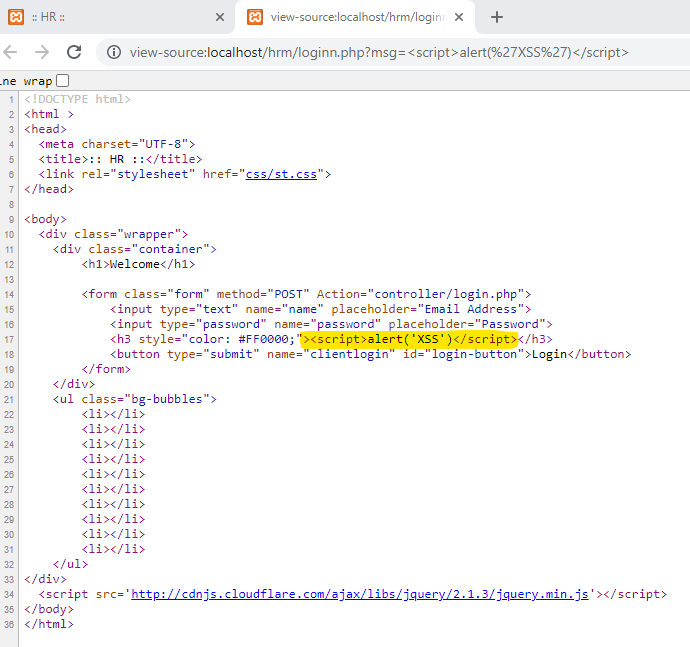Click the browser back arrow
Screen dimensions: 690x647
pyautogui.click(x=10, y=52)
